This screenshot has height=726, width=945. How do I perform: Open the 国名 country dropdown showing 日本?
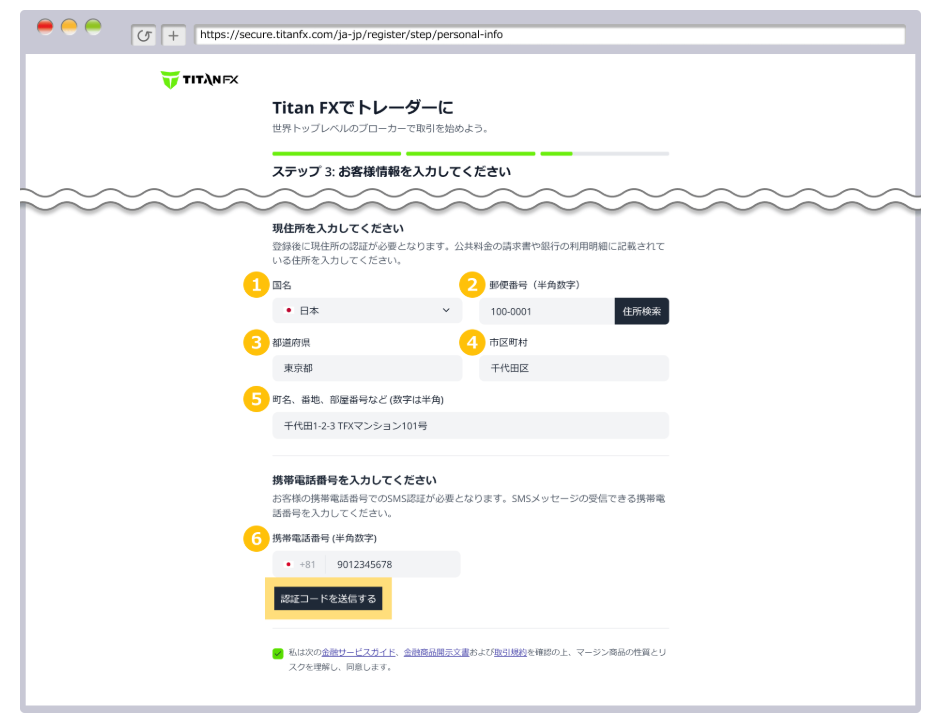point(367,310)
